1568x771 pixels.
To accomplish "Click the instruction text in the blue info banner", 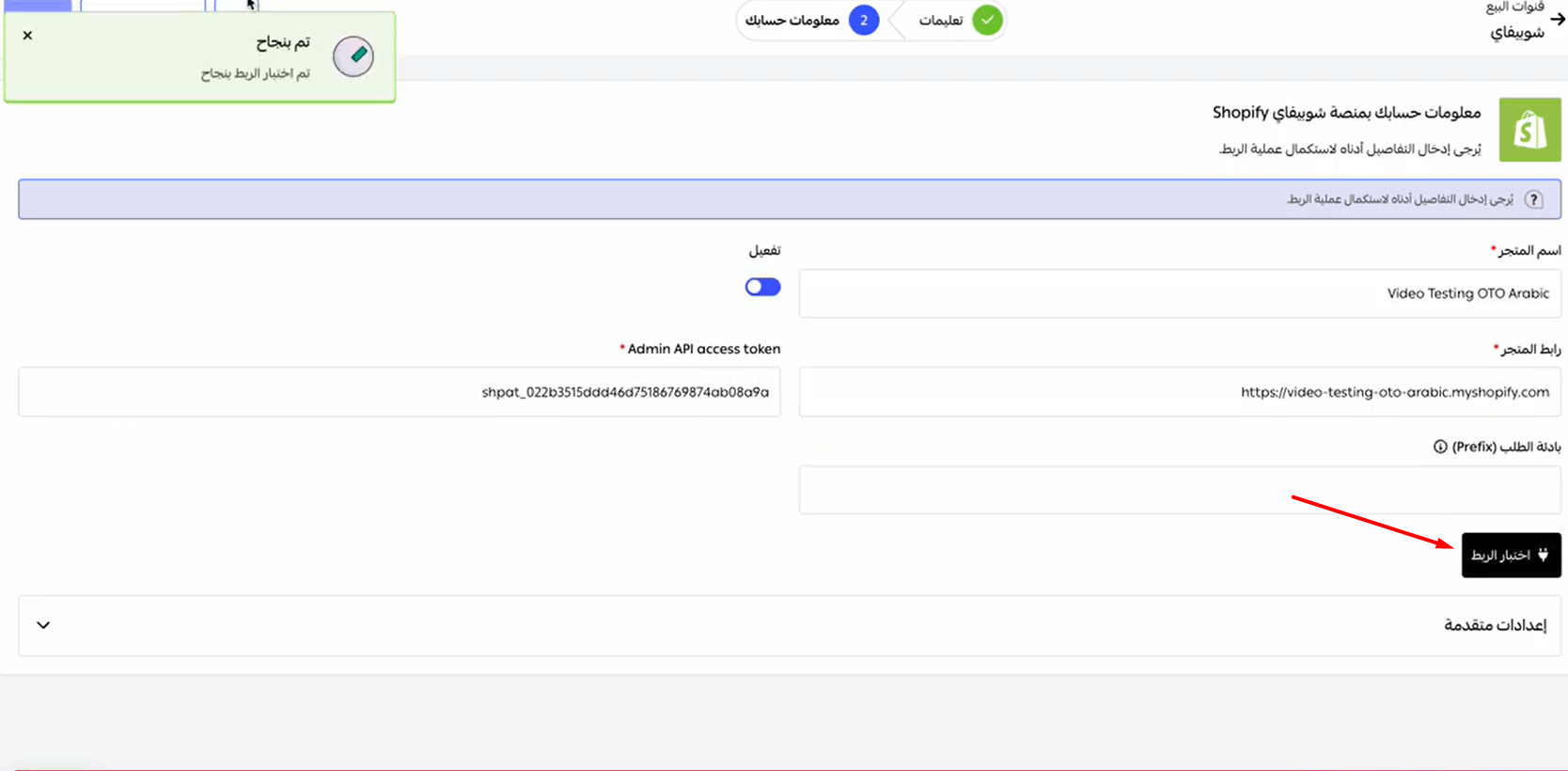I will tap(1400, 199).
